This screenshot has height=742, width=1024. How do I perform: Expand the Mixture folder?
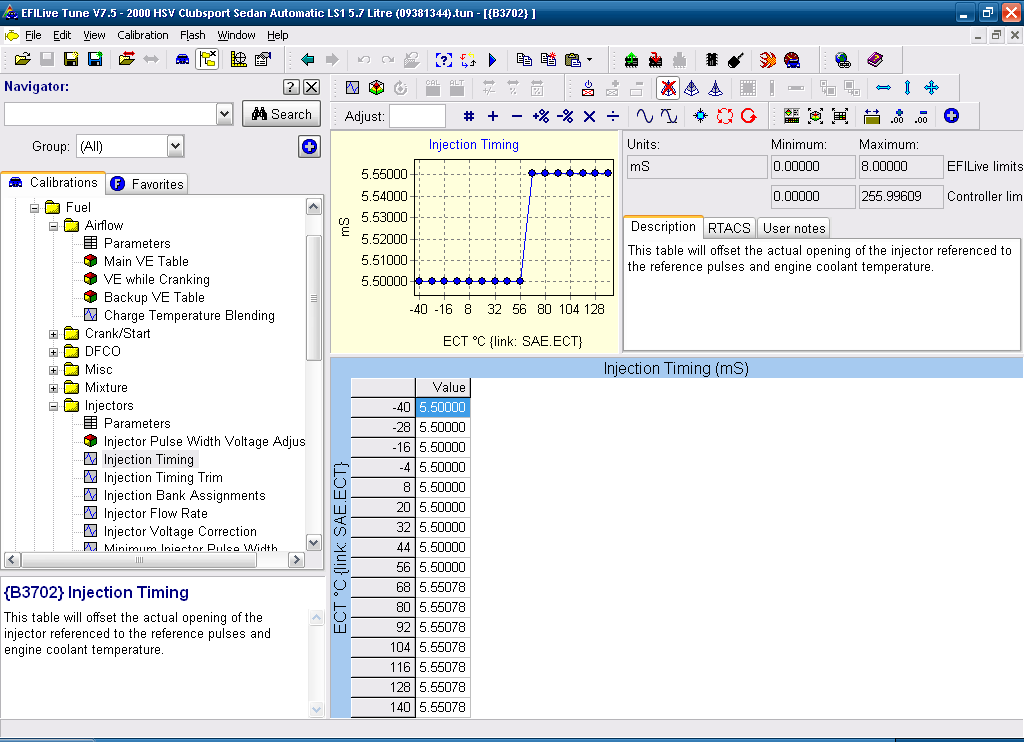[x=54, y=388]
